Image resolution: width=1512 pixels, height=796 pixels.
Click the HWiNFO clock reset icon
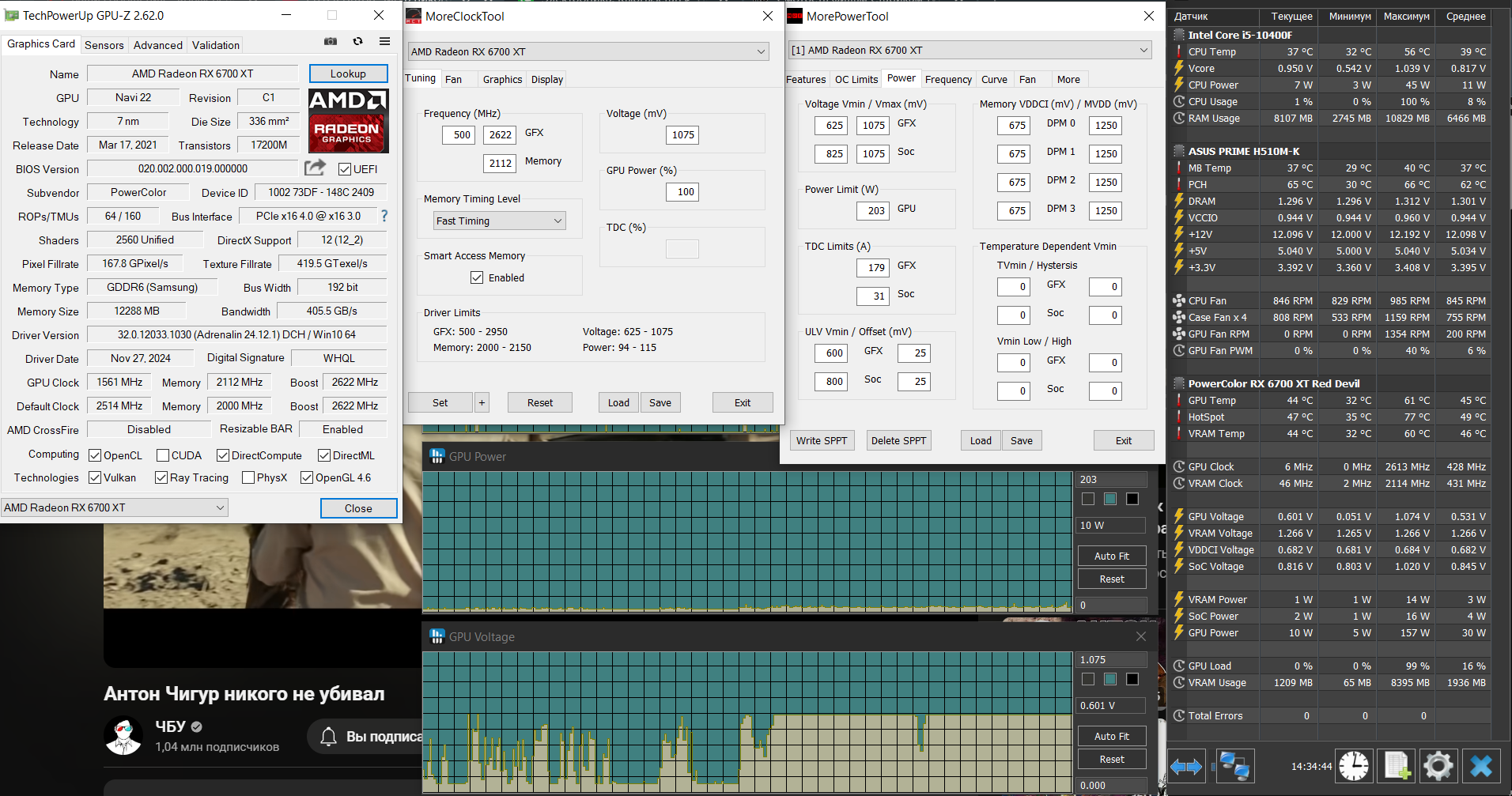coord(1353,766)
